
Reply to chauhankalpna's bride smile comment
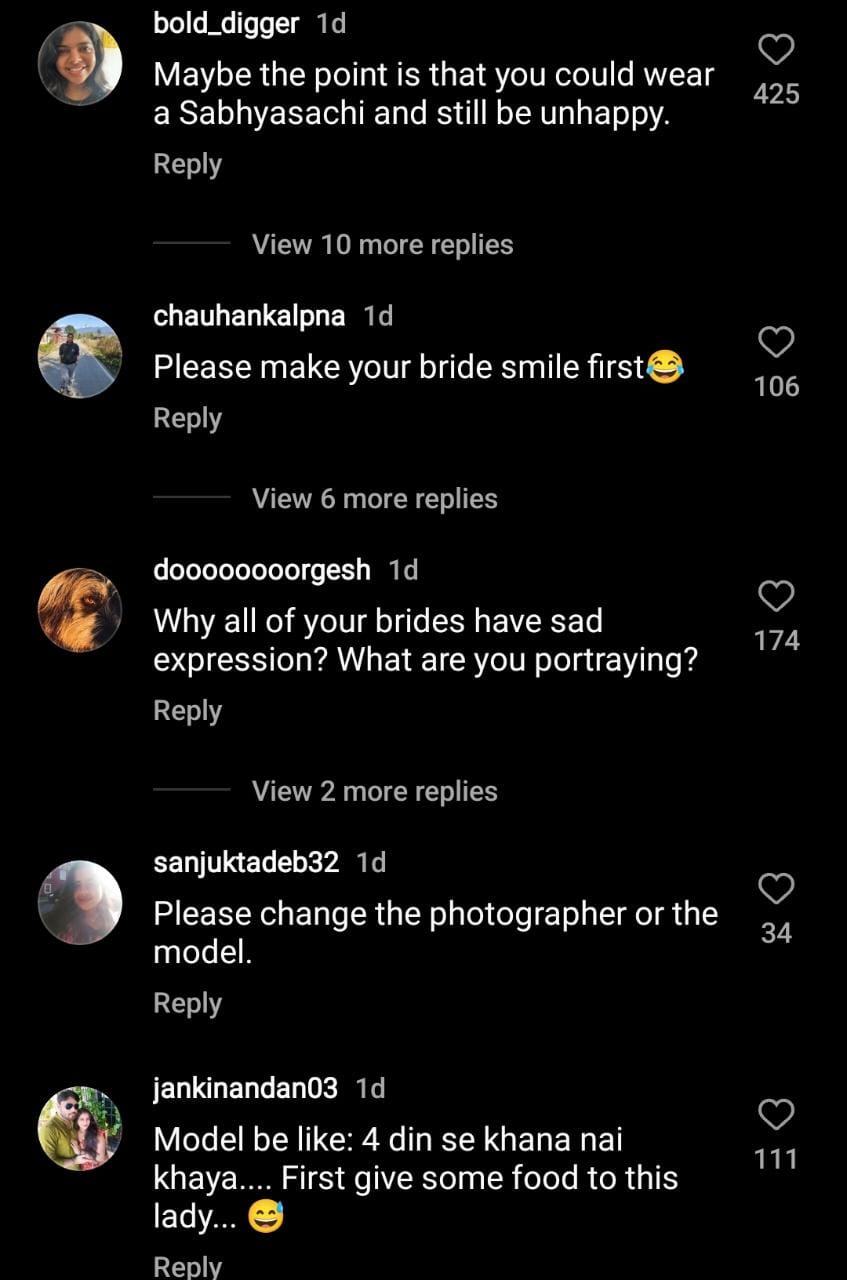187,418
